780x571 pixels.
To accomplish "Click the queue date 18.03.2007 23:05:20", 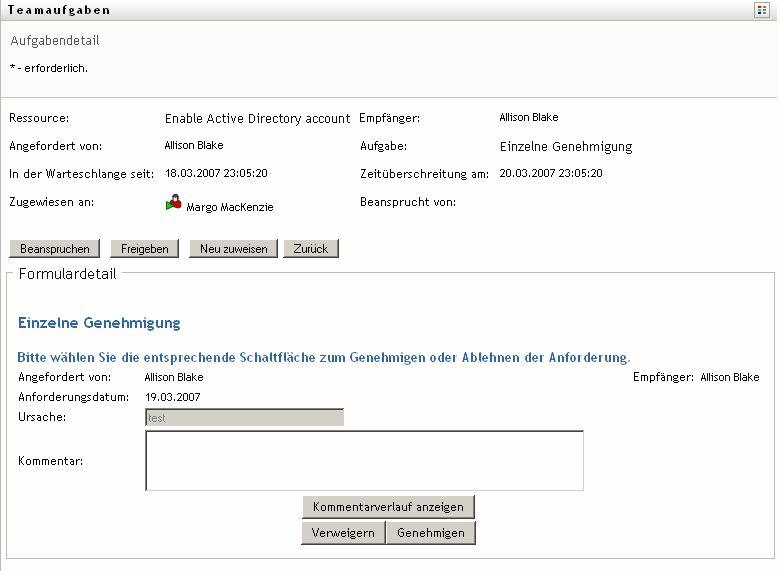I will click(216, 173).
